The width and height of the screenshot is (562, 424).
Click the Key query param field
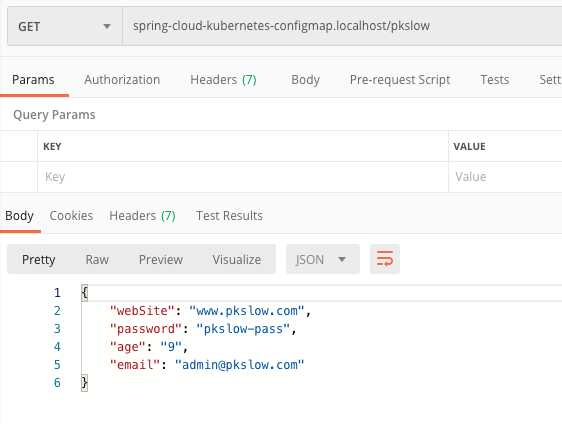coord(243,177)
